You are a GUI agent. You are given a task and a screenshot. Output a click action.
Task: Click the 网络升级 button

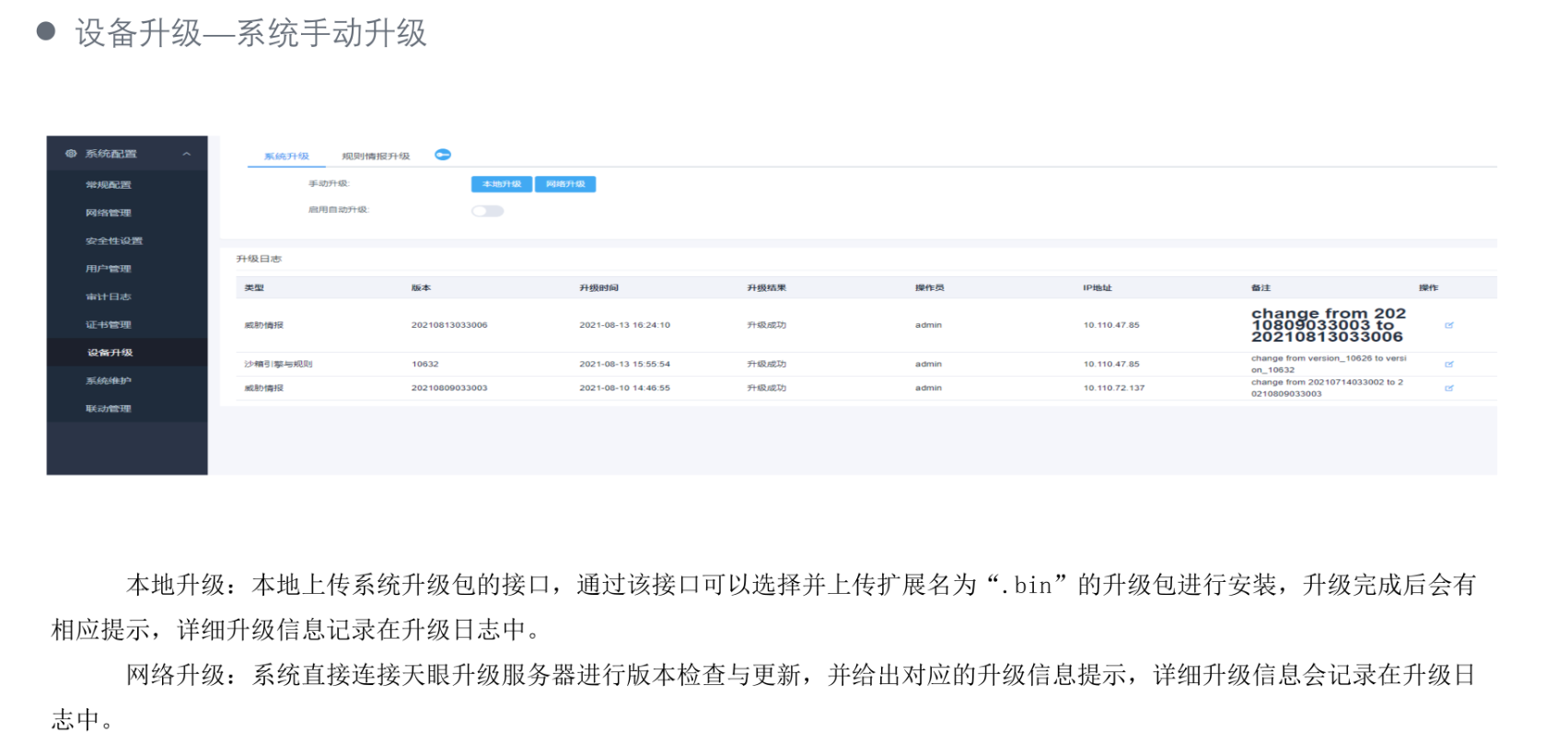tap(565, 184)
